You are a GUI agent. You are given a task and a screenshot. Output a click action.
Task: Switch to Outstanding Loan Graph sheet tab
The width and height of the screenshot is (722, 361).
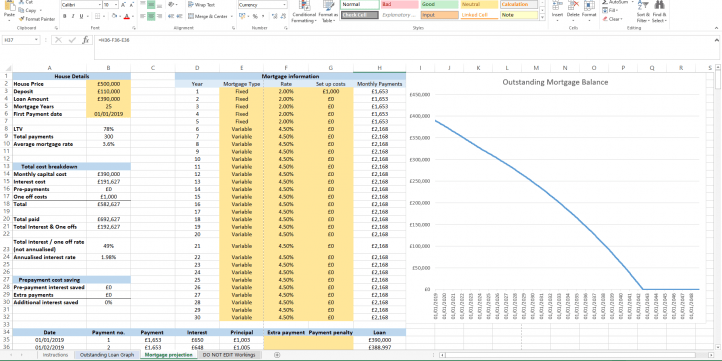107,355
